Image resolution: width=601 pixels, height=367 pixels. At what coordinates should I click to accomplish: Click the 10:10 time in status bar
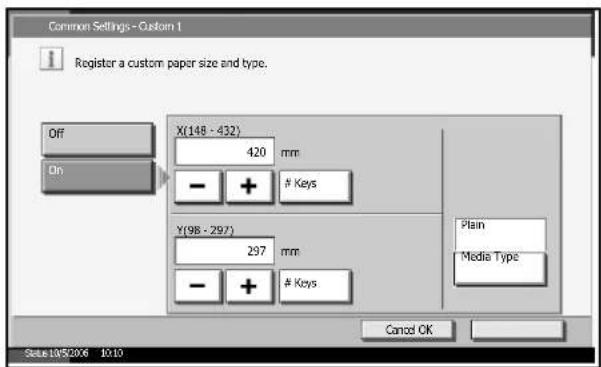[112, 353]
